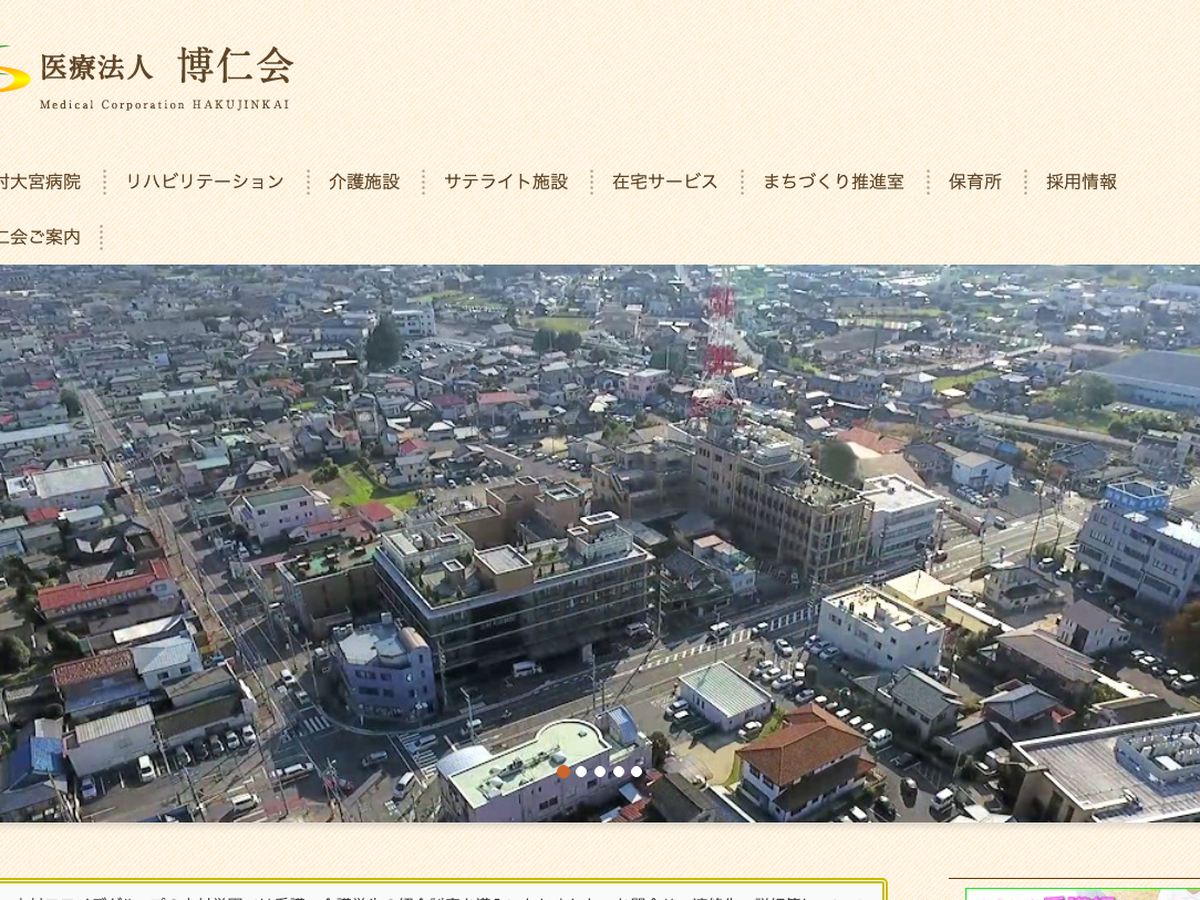This screenshot has height=900, width=1200.
Task: Open the 会ご案内 menu item
Action: tap(40, 237)
